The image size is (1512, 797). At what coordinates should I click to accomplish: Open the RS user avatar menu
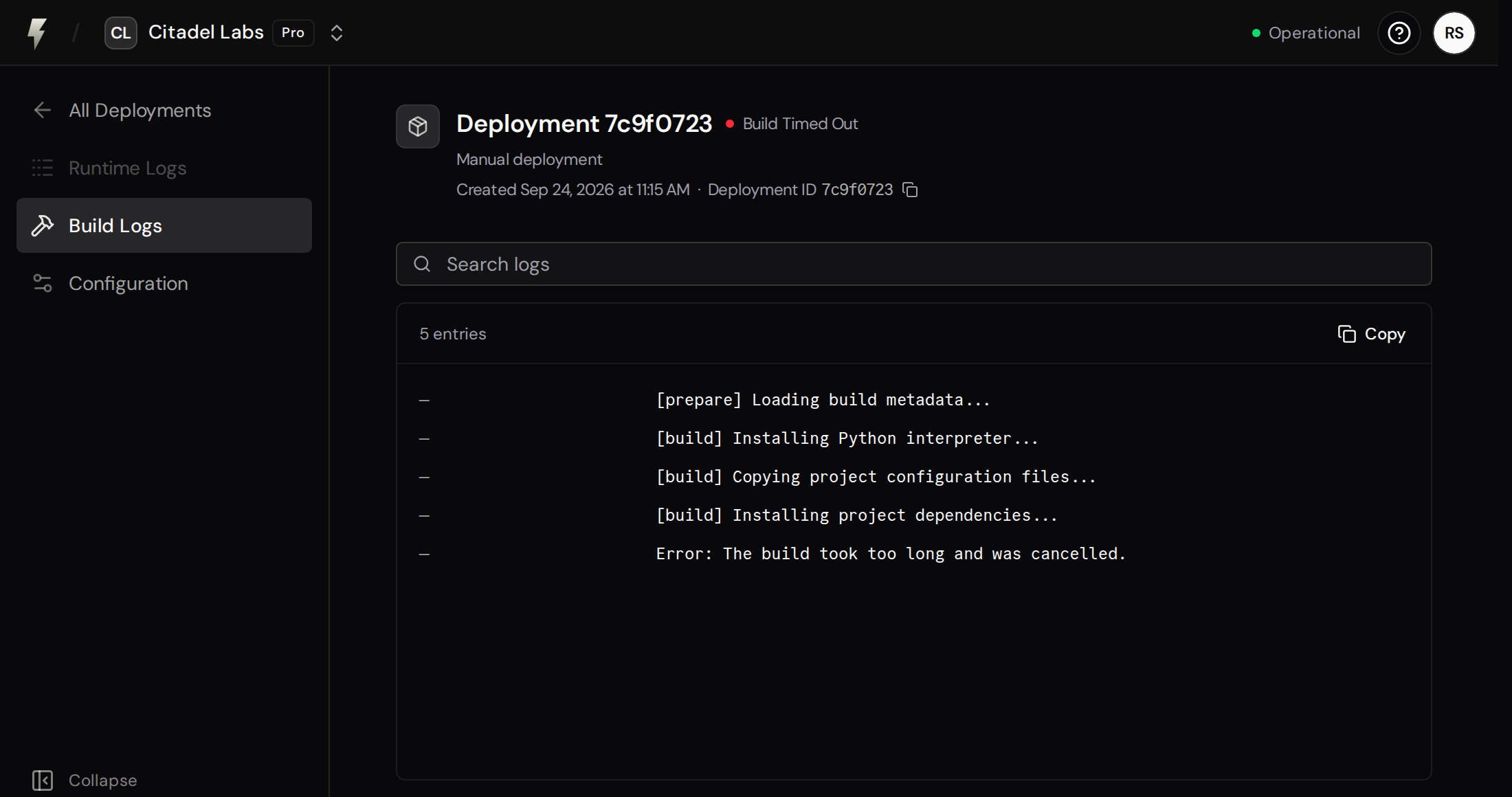point(1454,33)
